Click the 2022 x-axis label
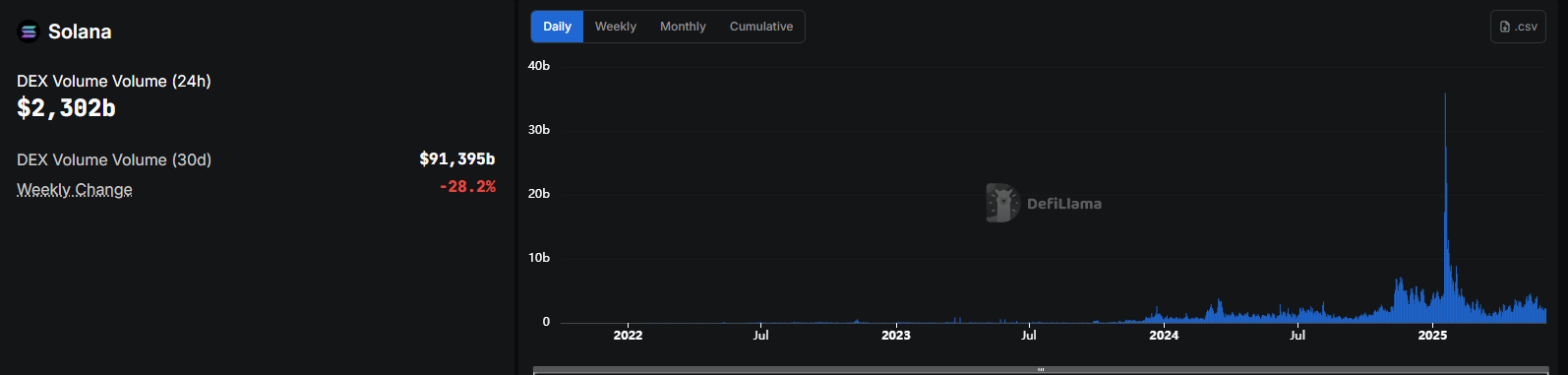The height and width of the screenshot is (375, 1568). pos(628,336)
